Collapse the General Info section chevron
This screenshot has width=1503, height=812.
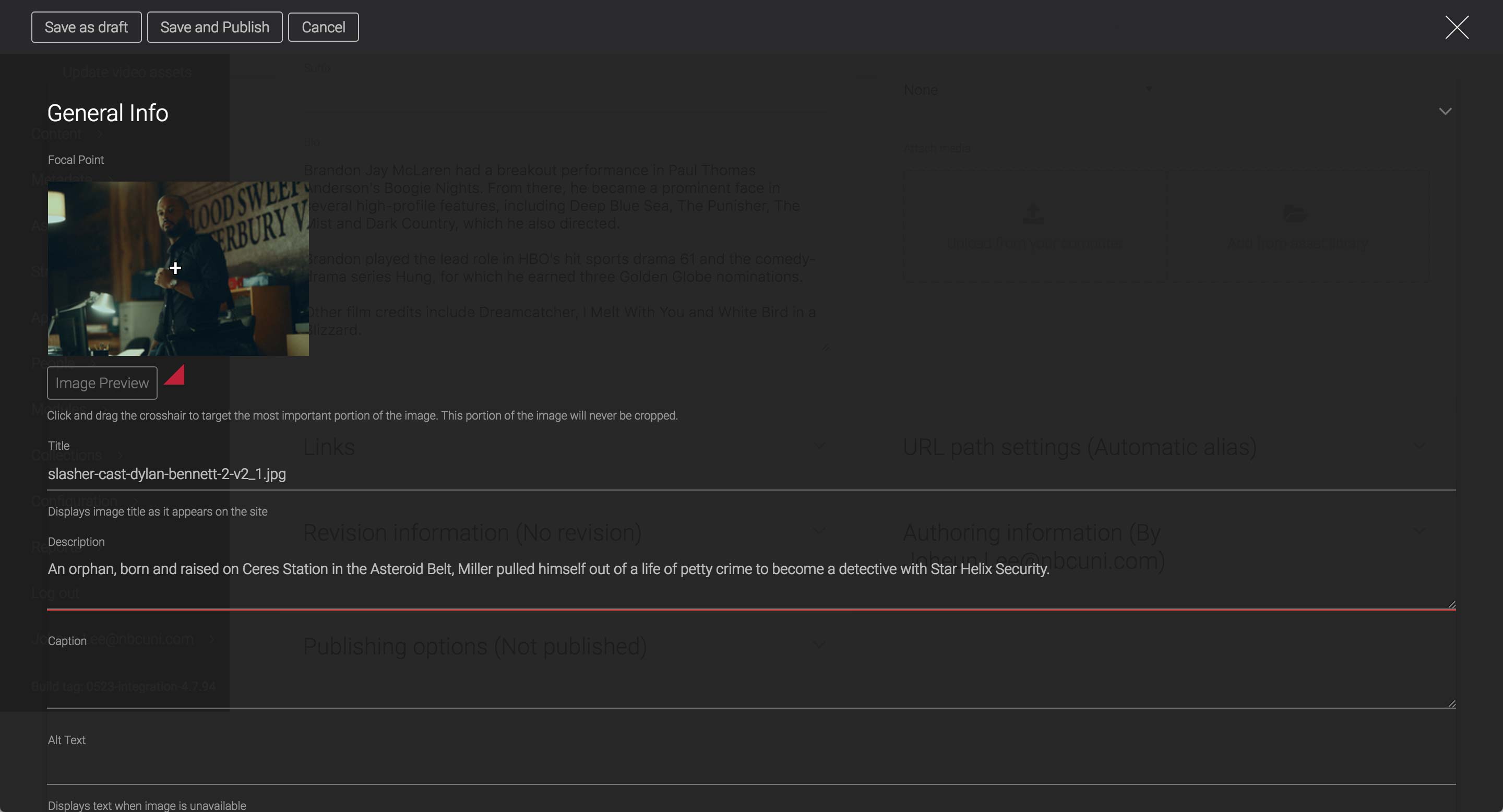point(1445,112)
